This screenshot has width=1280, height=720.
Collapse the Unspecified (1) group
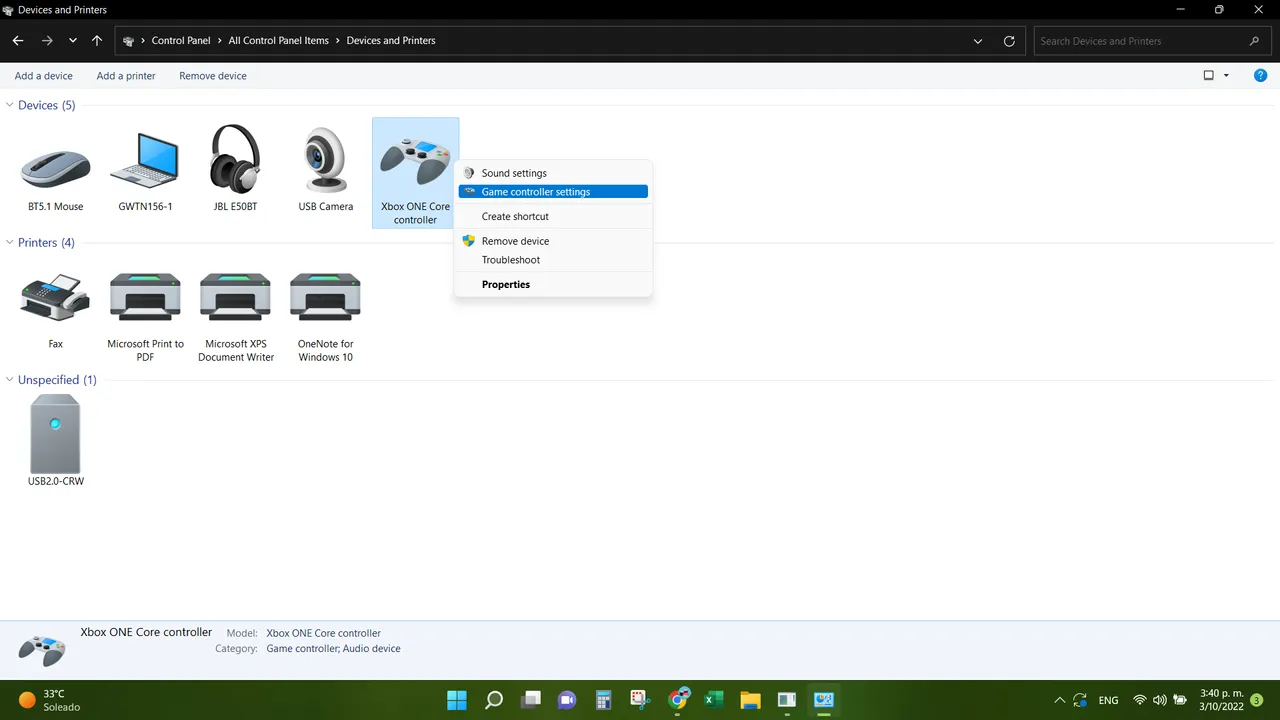click(10, 380)
